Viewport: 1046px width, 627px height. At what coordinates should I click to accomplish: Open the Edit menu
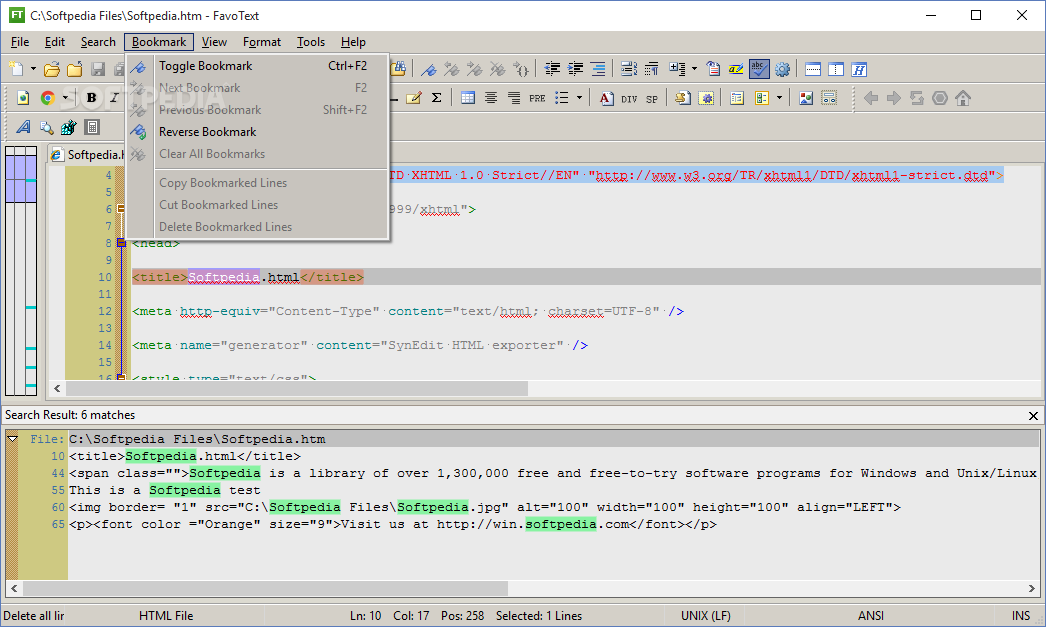(x=55, y=42)
